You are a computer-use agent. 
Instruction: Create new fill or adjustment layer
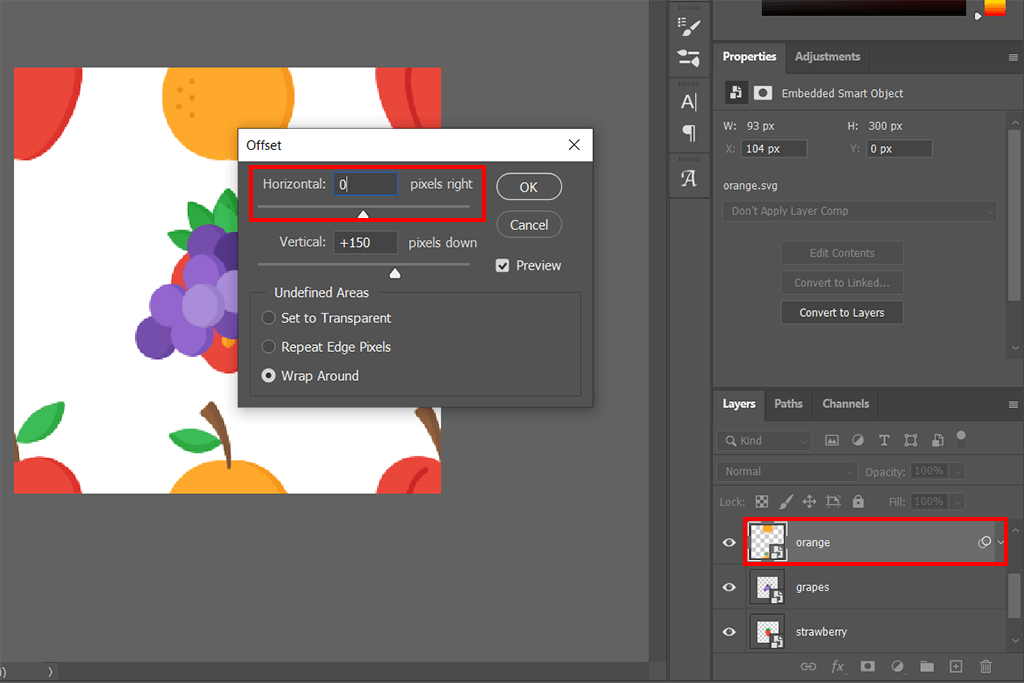click(897, 667)
